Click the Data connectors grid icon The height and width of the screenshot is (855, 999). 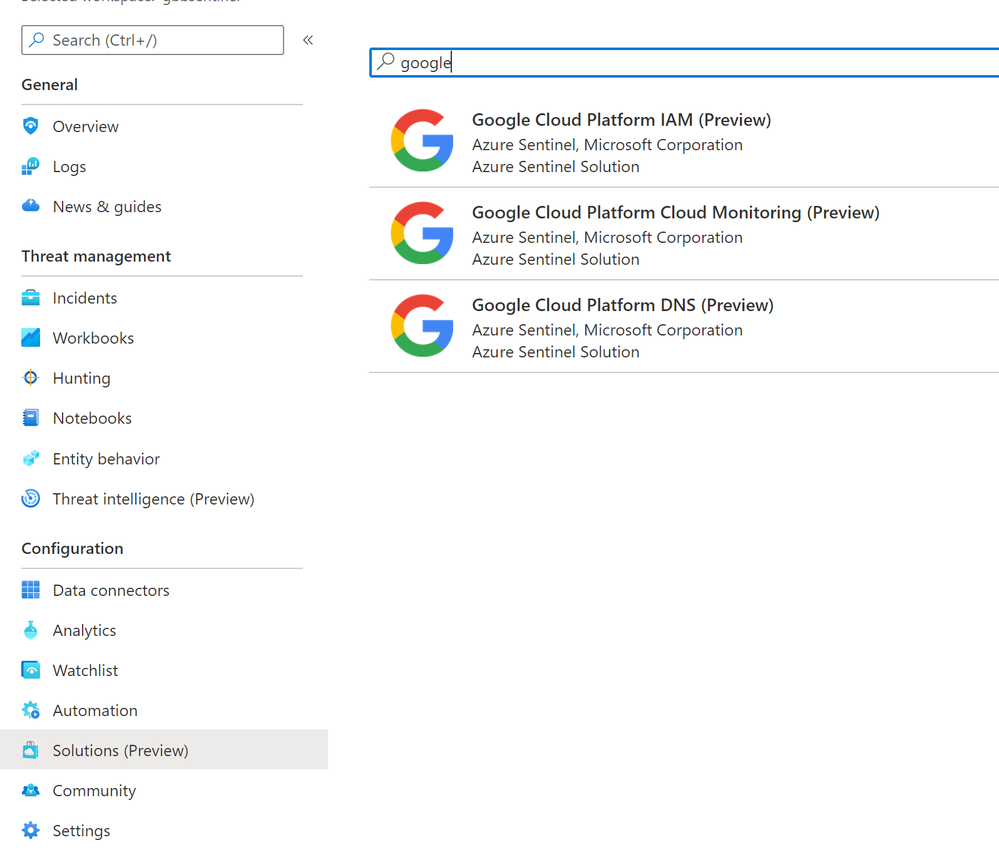click(x=31, y=590)
